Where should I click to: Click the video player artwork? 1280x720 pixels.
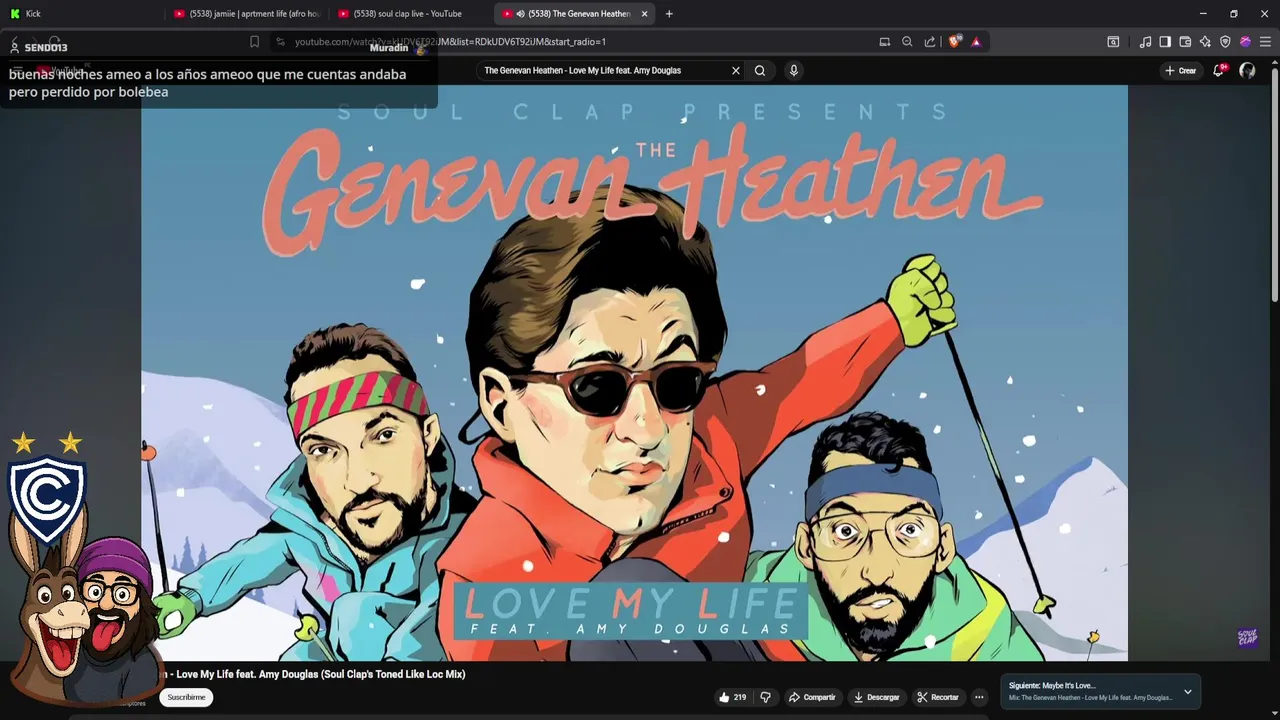(x=634, y=373)
